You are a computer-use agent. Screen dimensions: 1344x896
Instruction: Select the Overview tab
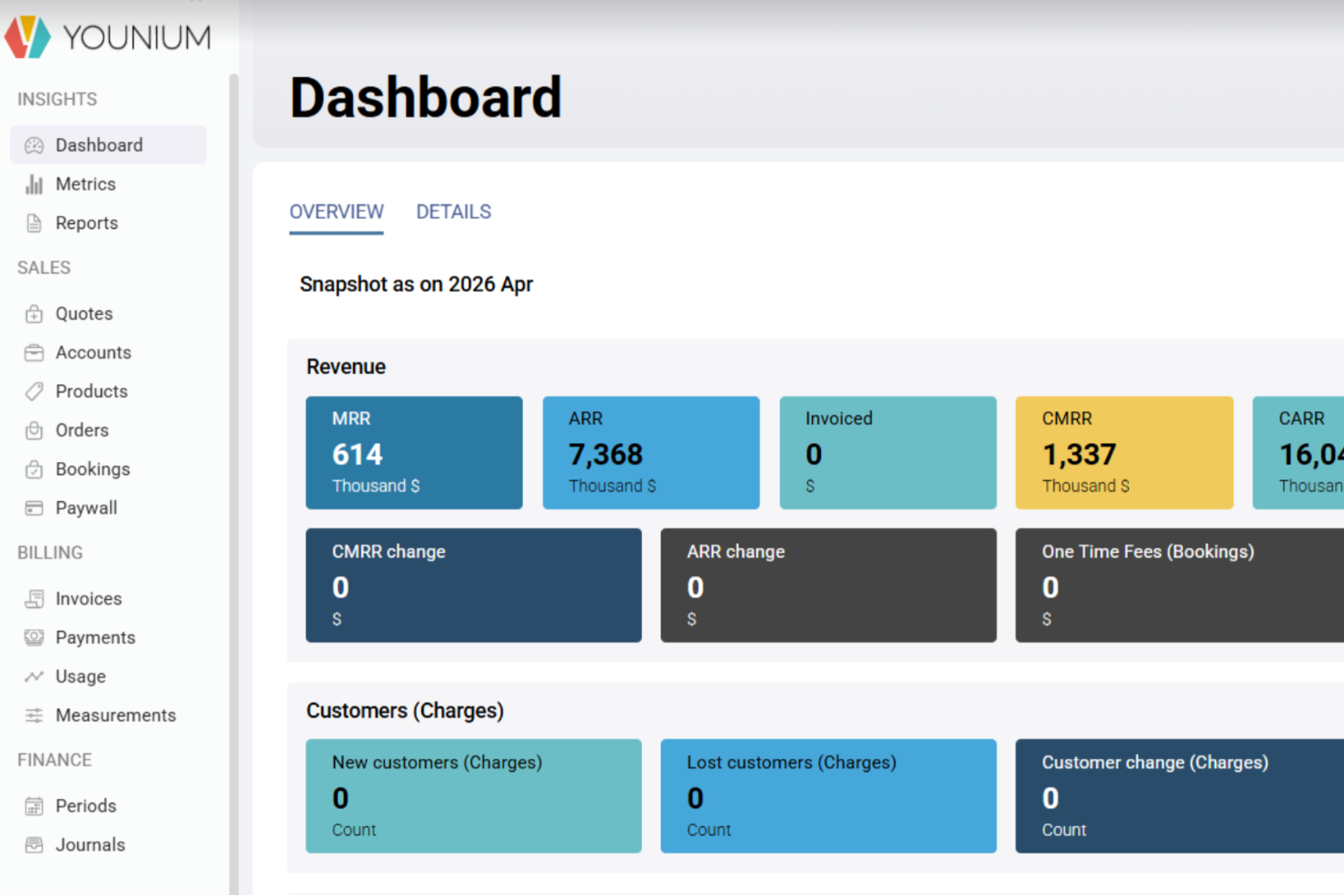pyautogui.click(x=336, y=212)
